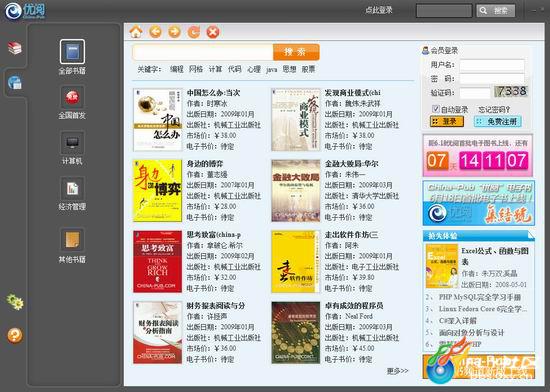
Task: Click the 更多>> link below book list
Action: [x=397, y=371]
